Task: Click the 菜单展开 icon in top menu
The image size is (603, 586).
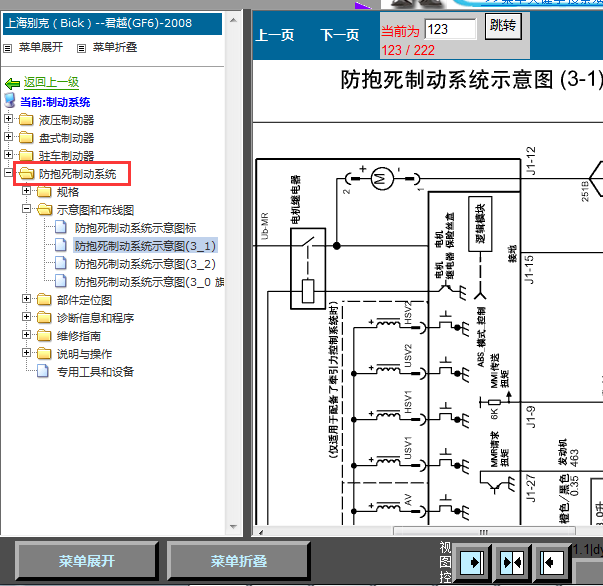Action: (x=7, y=48)
